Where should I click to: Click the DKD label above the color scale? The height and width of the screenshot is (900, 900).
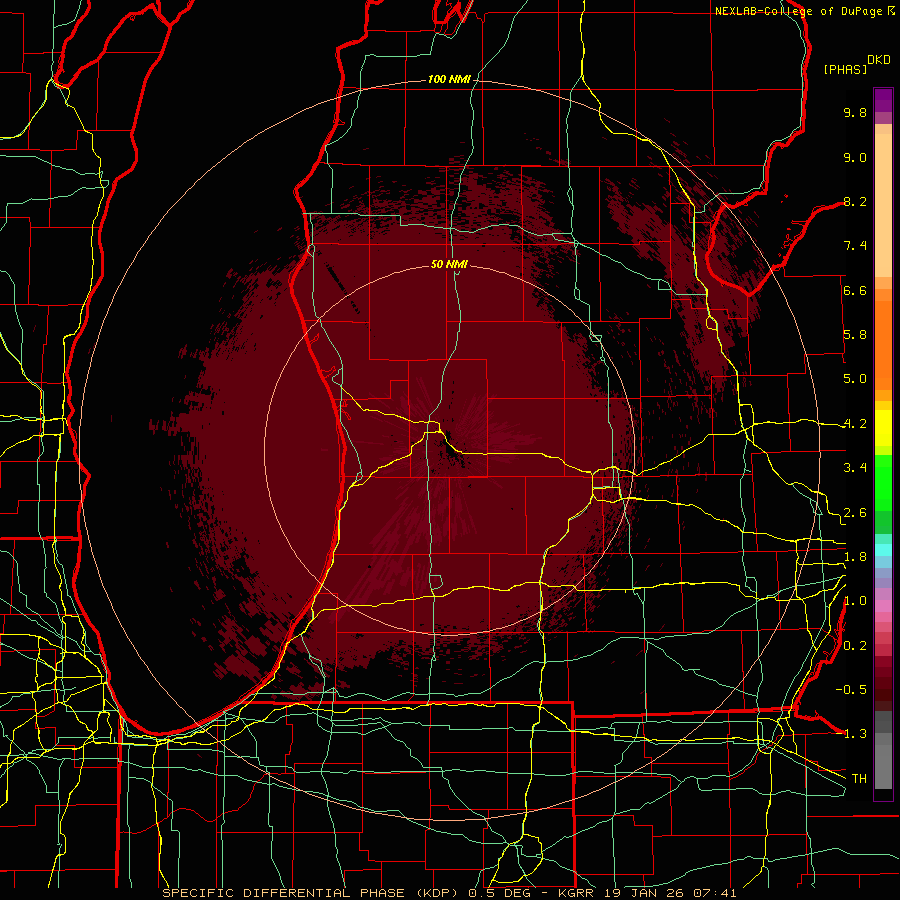coord(879,60)
